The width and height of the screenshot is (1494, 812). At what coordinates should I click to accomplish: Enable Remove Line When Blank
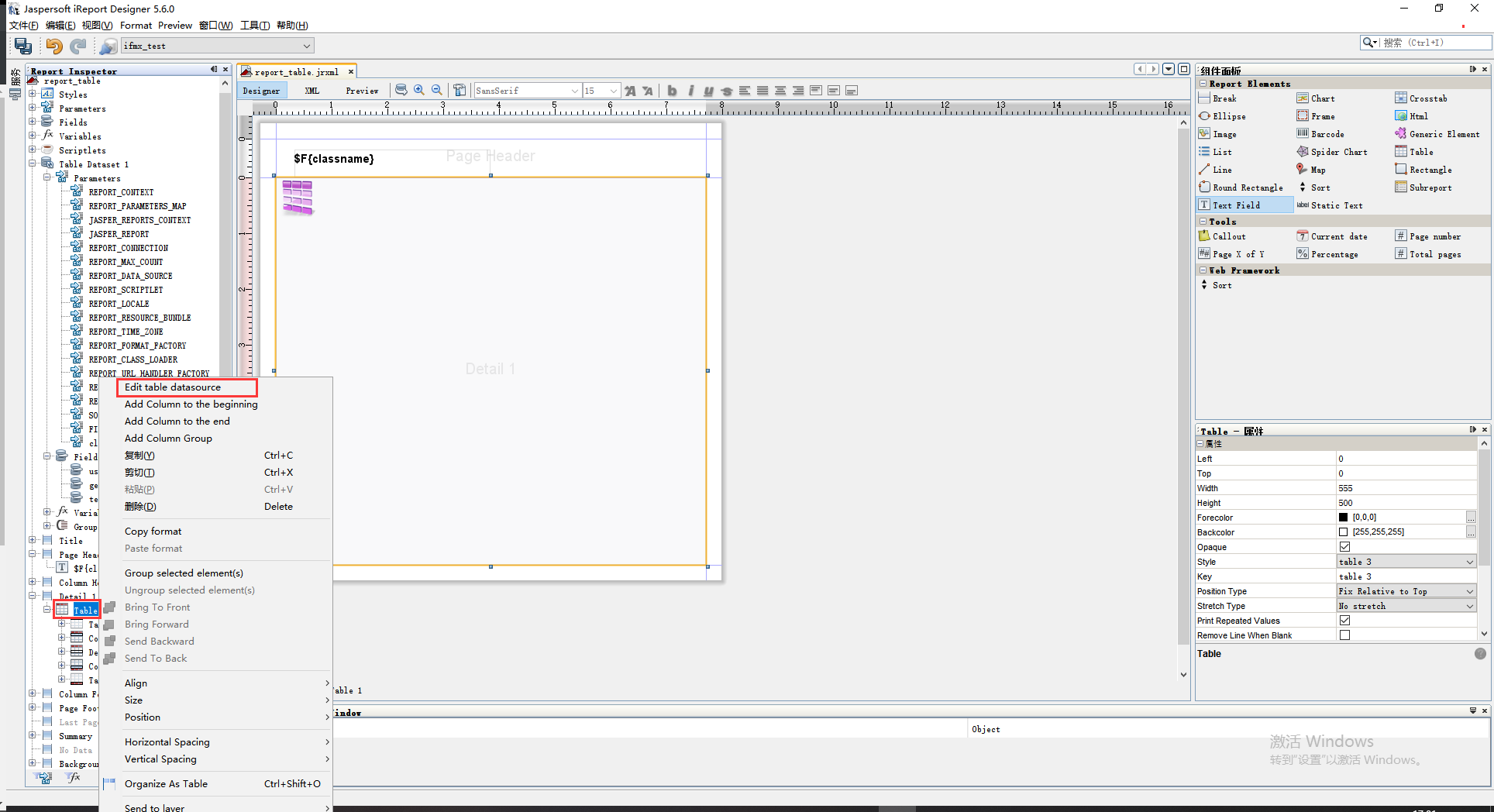click(x=1344, y=635)
